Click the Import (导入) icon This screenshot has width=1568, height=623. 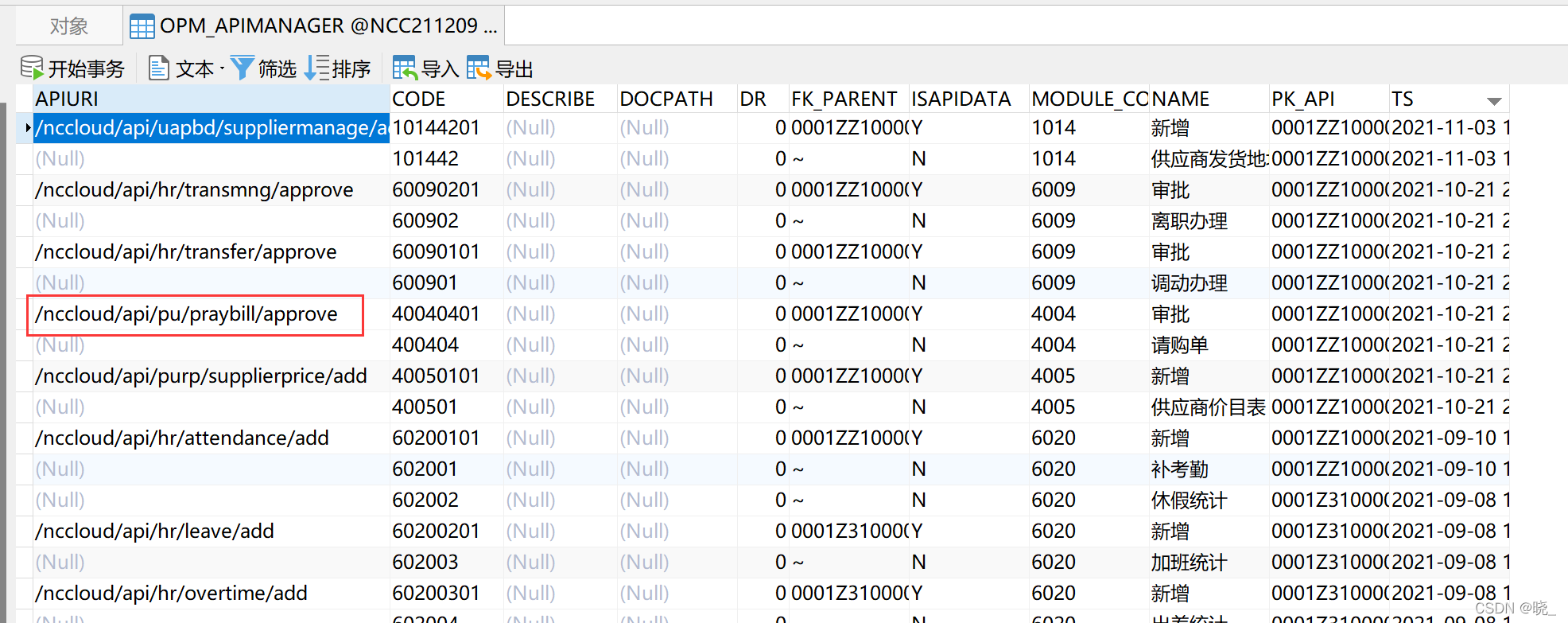405,68
